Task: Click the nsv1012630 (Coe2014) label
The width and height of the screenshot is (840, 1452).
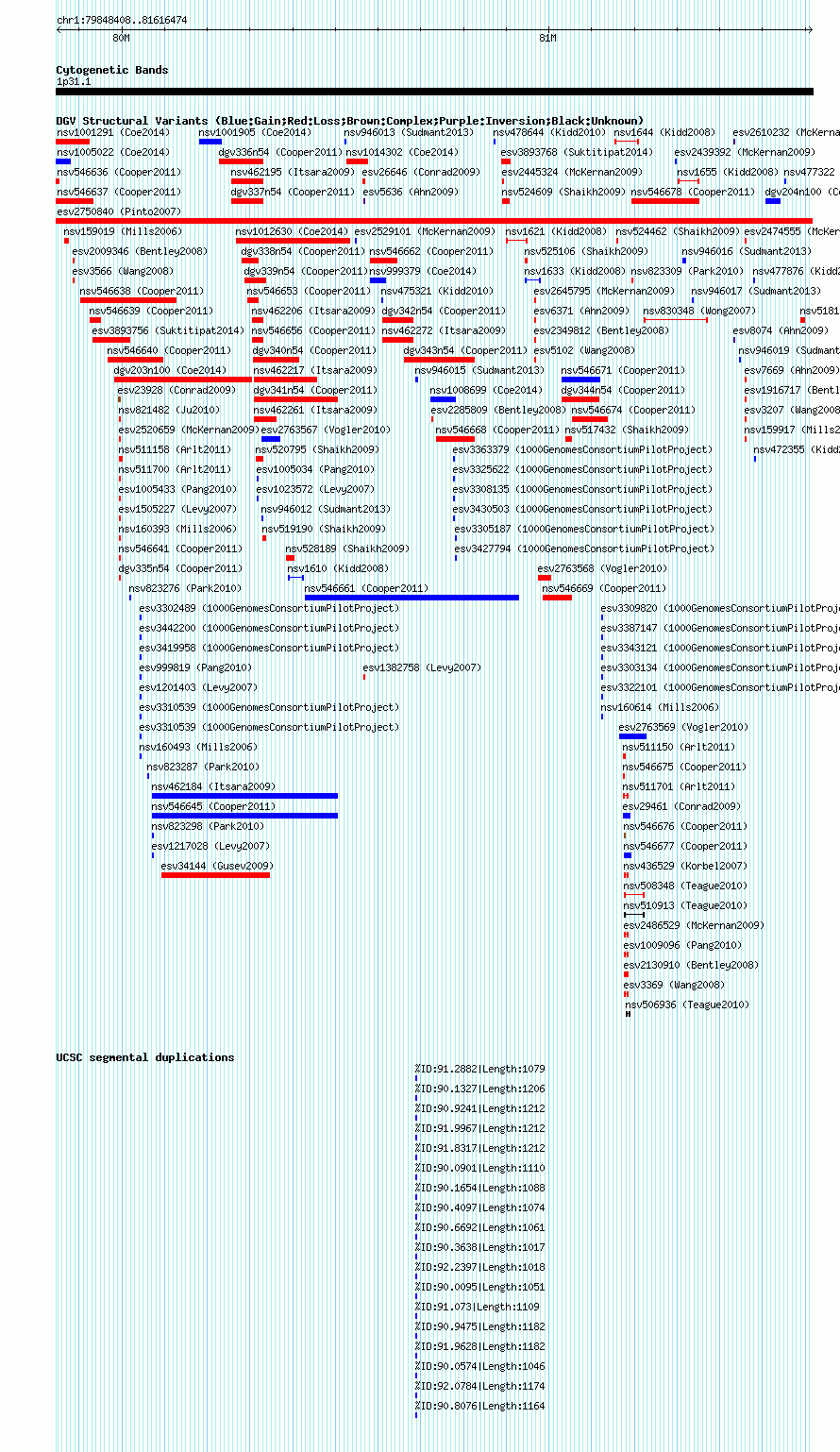Action: 292,231
